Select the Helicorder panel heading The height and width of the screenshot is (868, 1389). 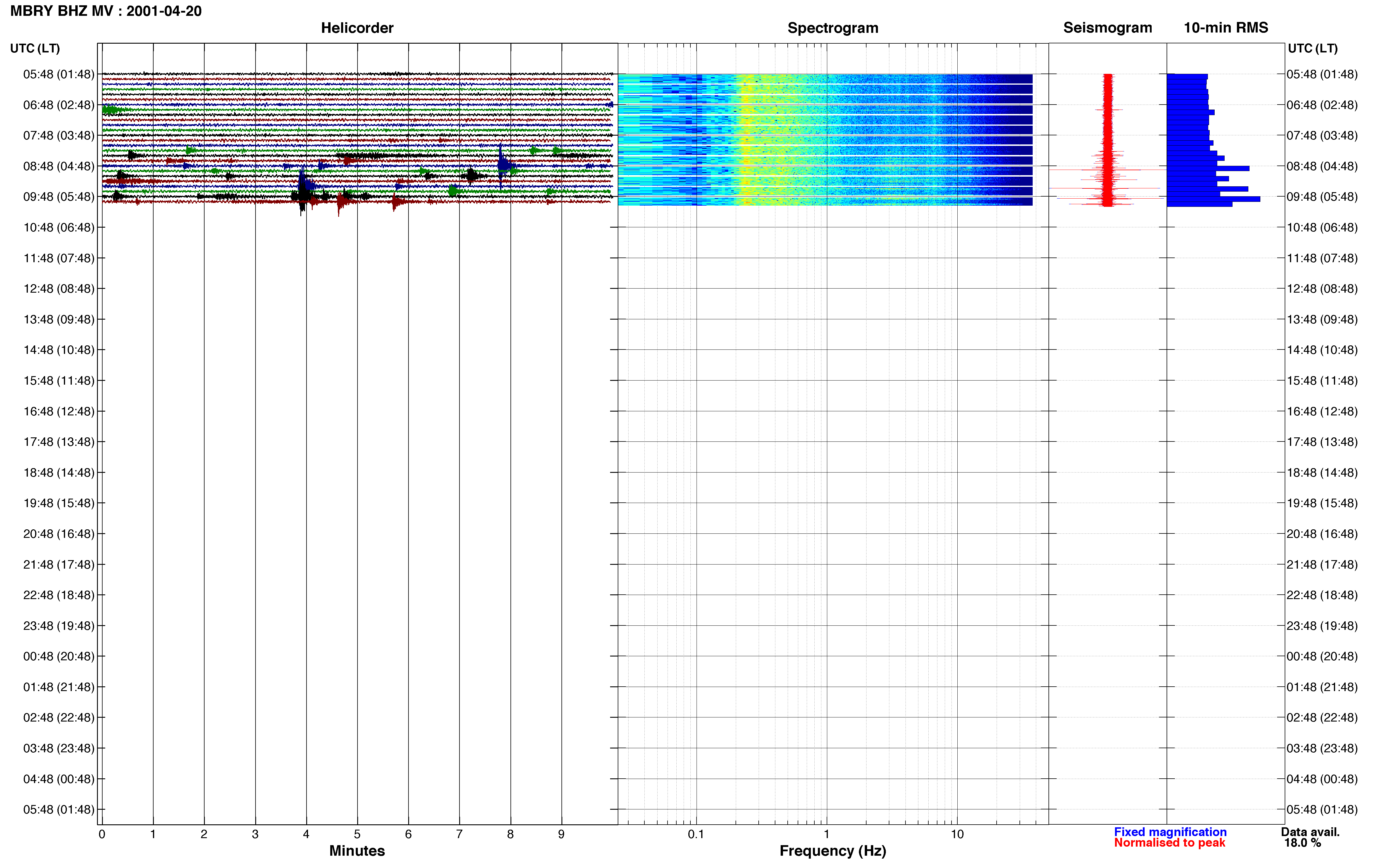tap(357, 28)
